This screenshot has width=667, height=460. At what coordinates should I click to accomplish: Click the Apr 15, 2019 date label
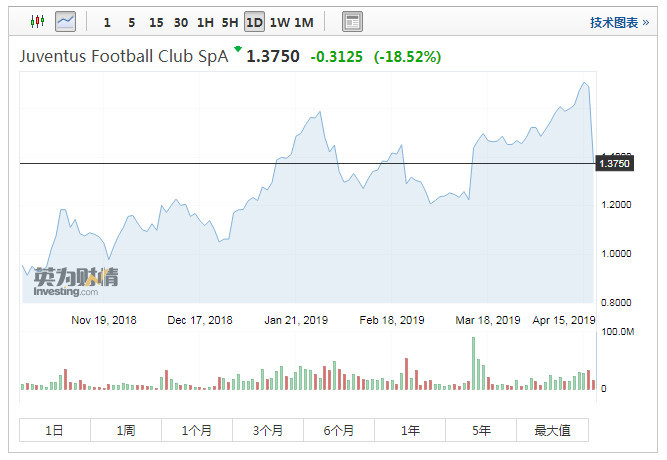pos(564,320)
